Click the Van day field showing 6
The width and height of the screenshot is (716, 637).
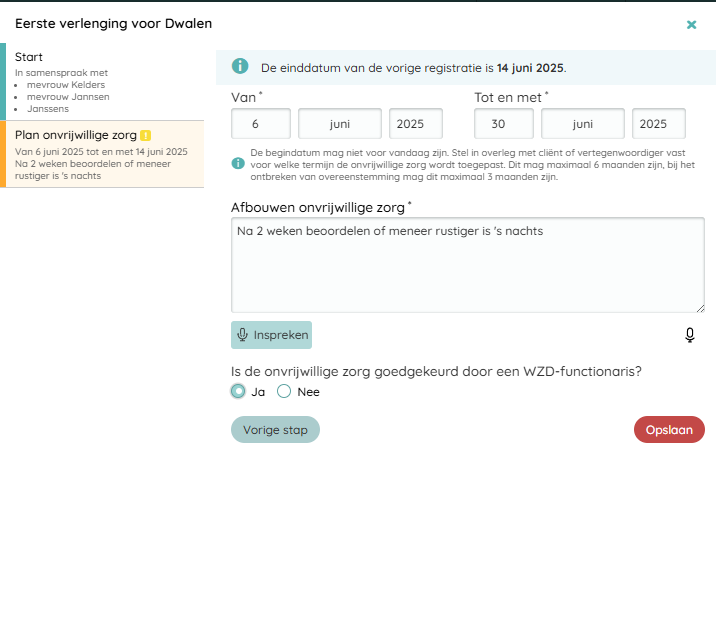click(261, 124)
